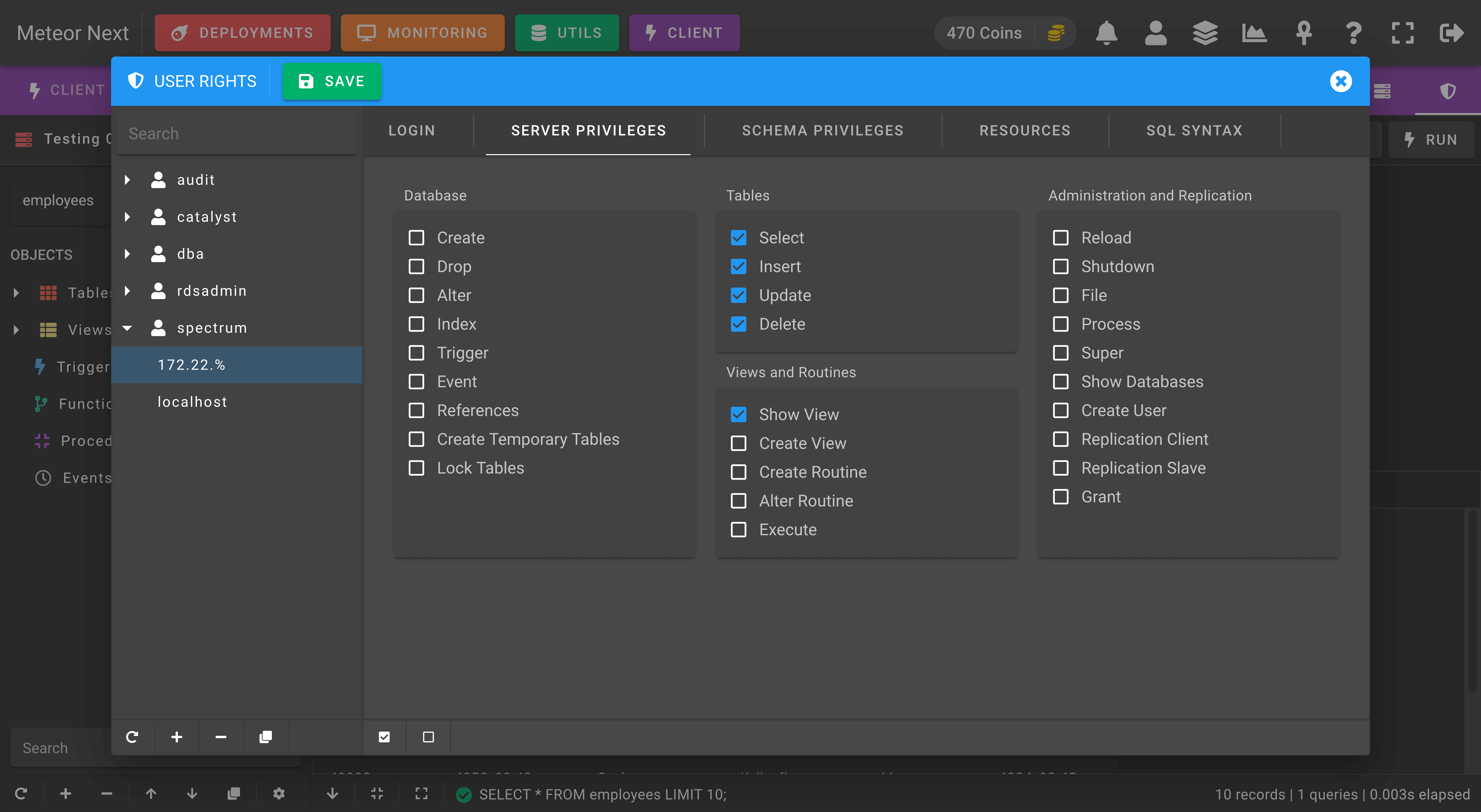Switch to the Login tab
The image size is (1481, 812).
click(x=412, y=131)
